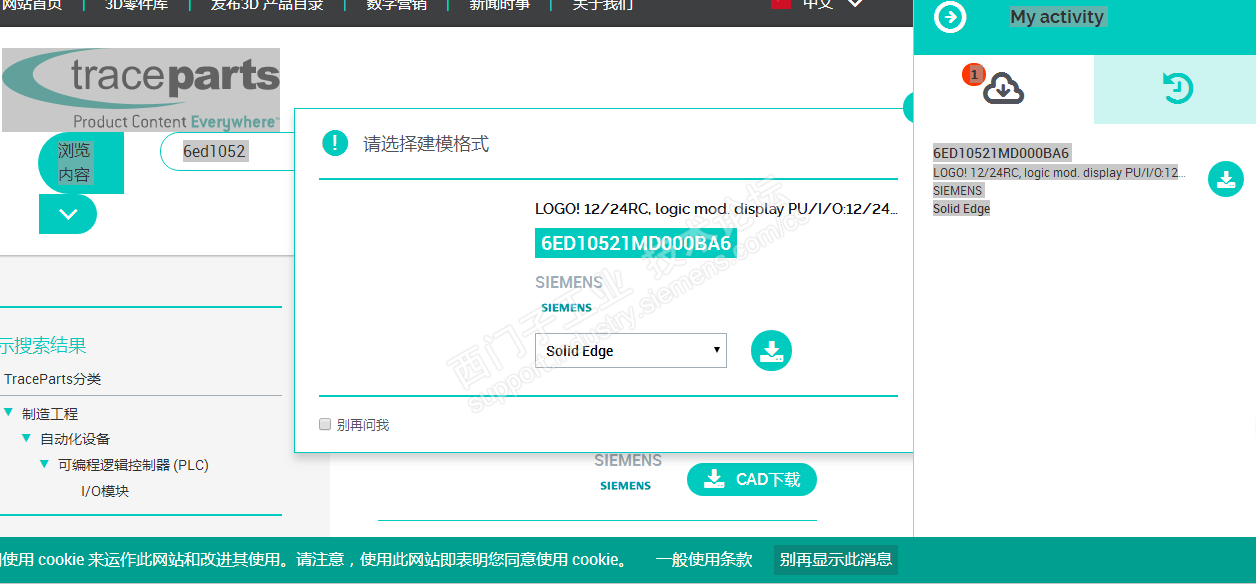Open the Solid Edge format dropdown
1256x587 pixels.
coord(631,351)
